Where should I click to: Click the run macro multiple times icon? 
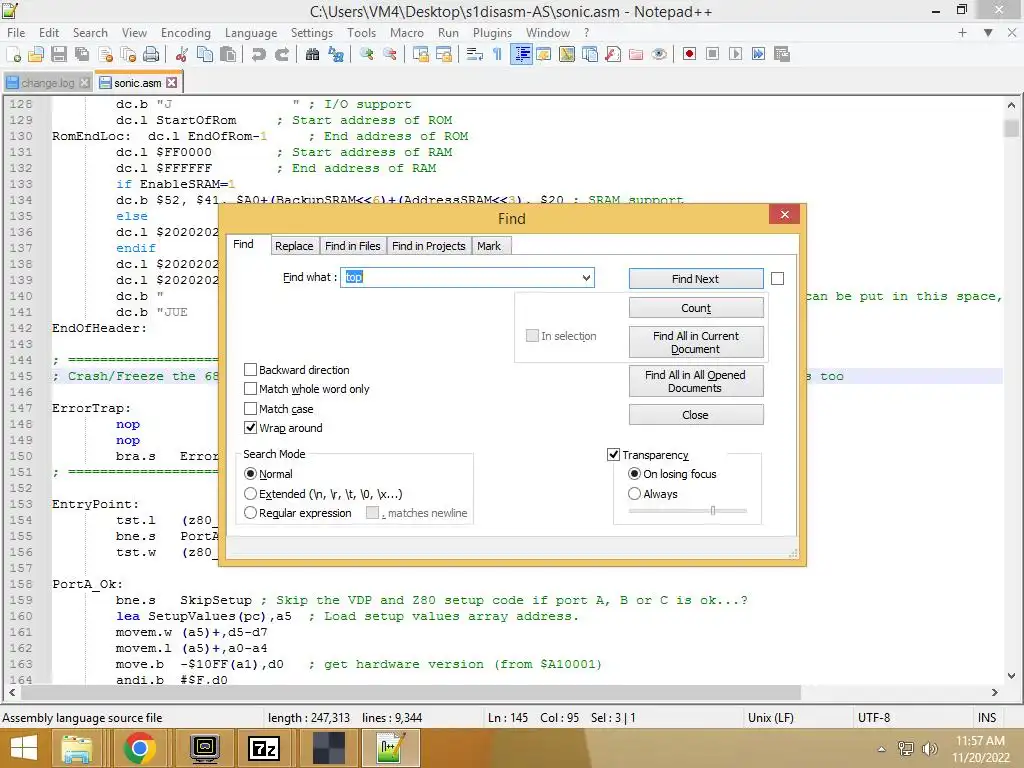pyautogui.click(x=758, y=54)
